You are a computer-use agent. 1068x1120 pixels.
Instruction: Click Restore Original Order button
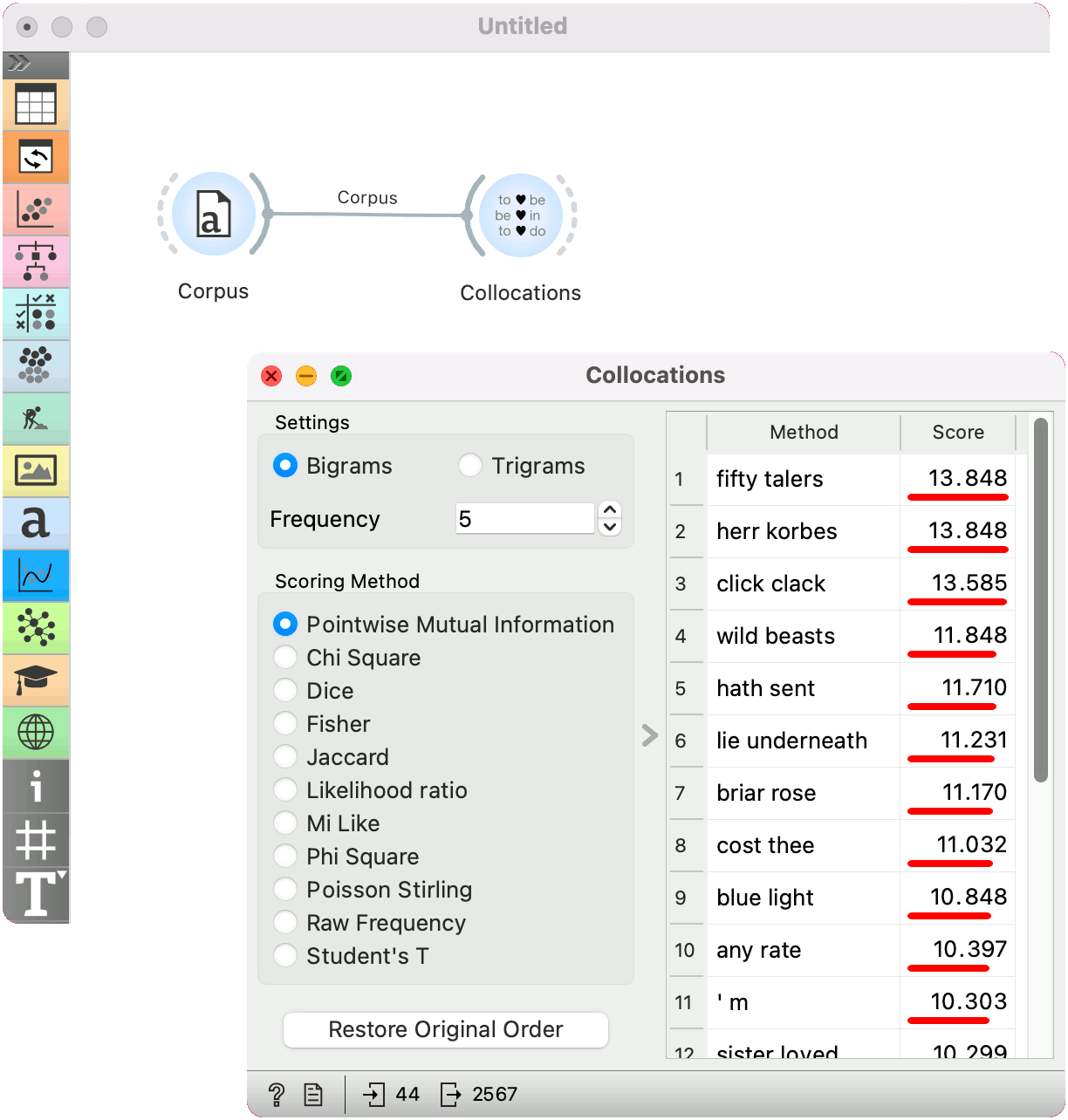coord(446,1030)
